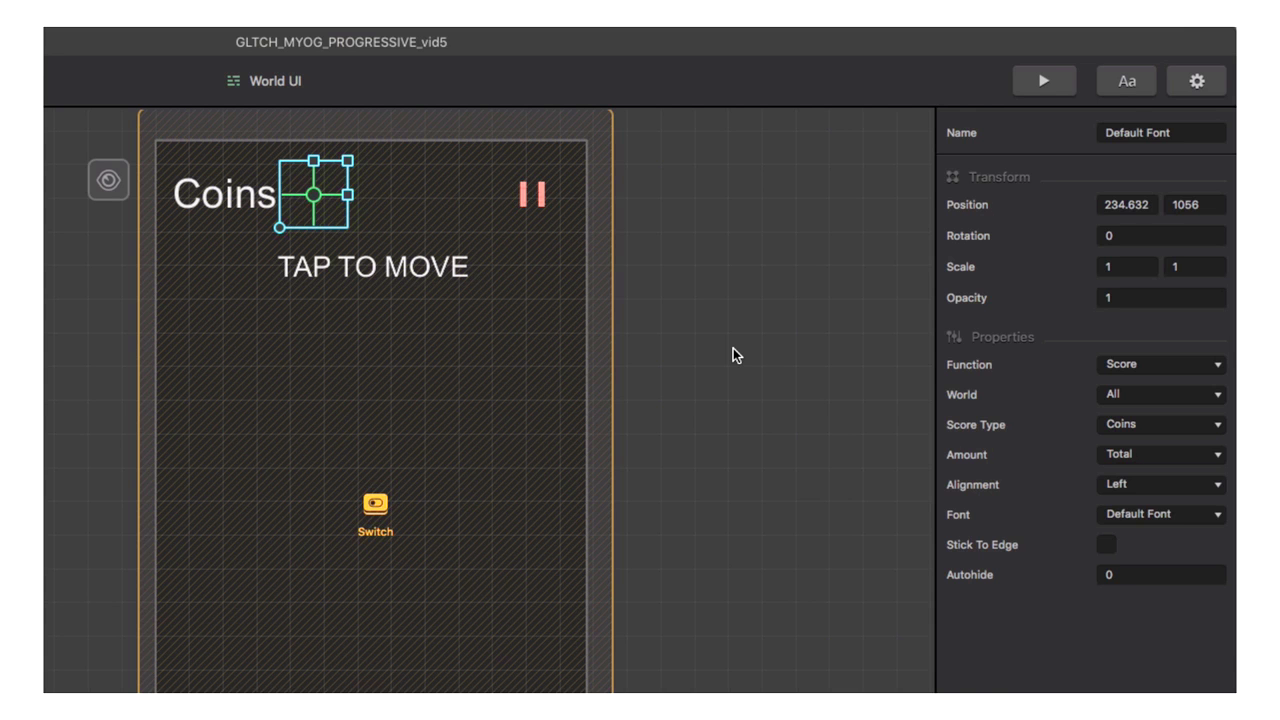Click the green center pivot handle

313,194
